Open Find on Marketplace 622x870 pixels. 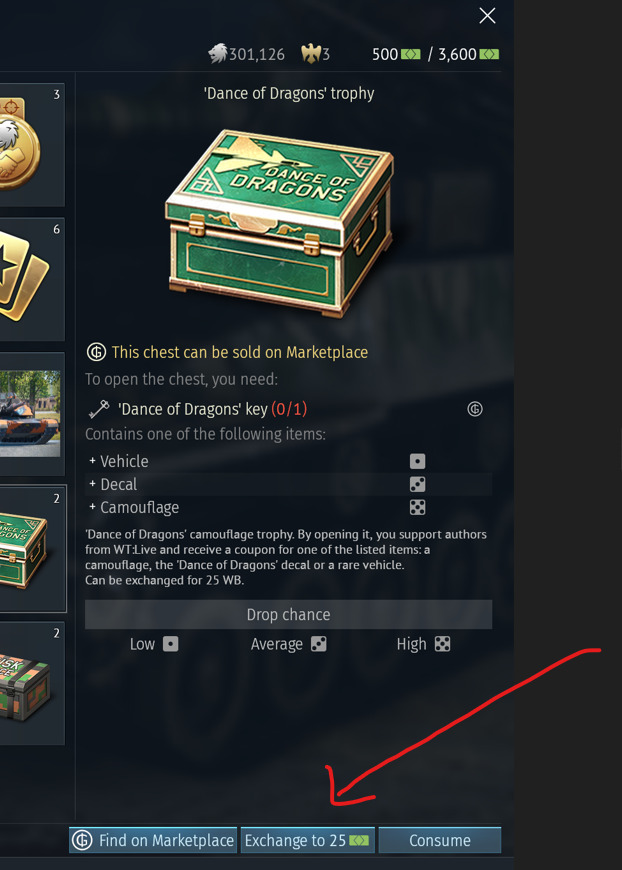tap(153, 840)
